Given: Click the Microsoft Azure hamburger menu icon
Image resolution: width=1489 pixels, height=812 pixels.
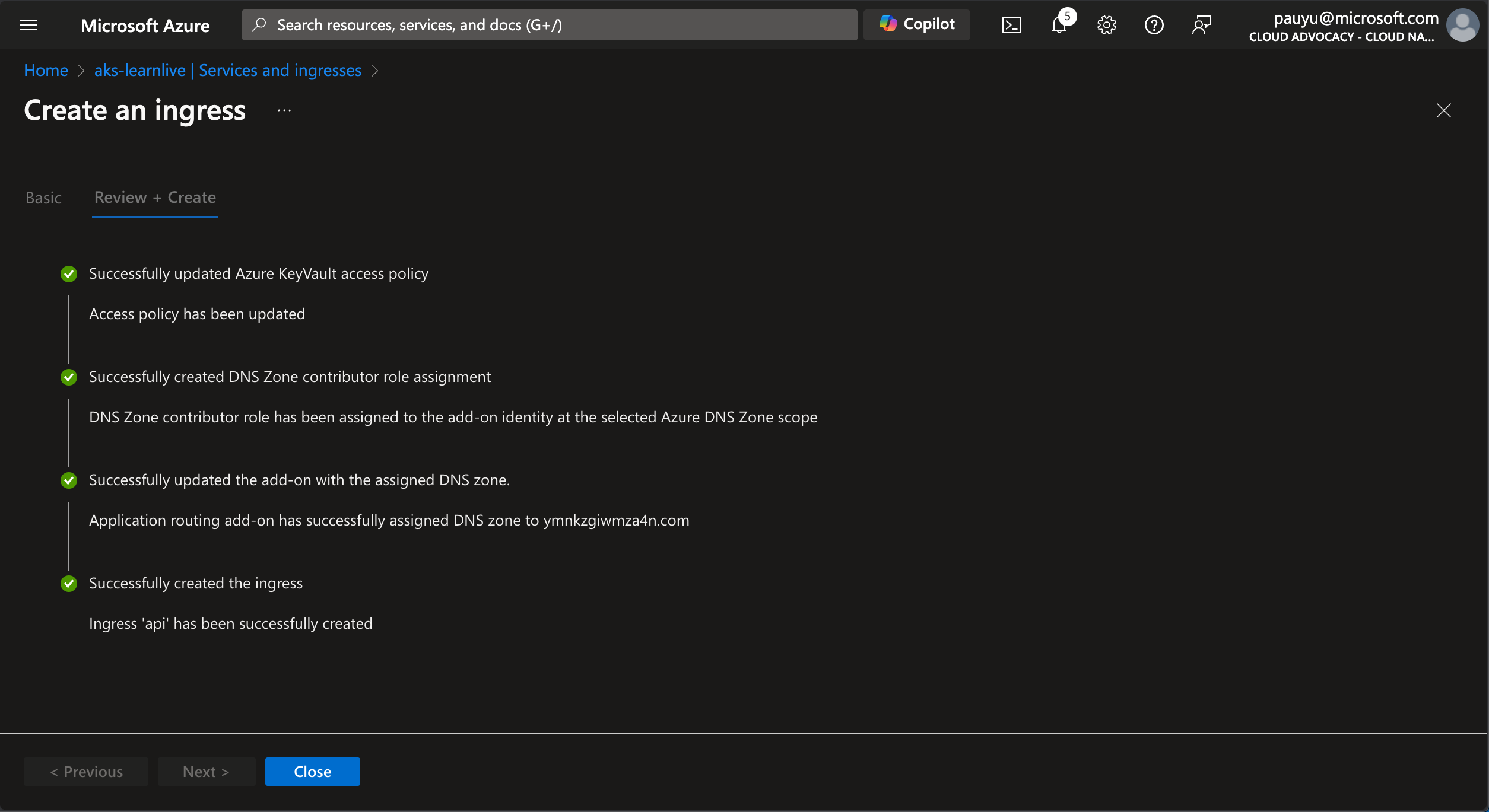Looking at the screenshot, I should click(x=28, y=25).
